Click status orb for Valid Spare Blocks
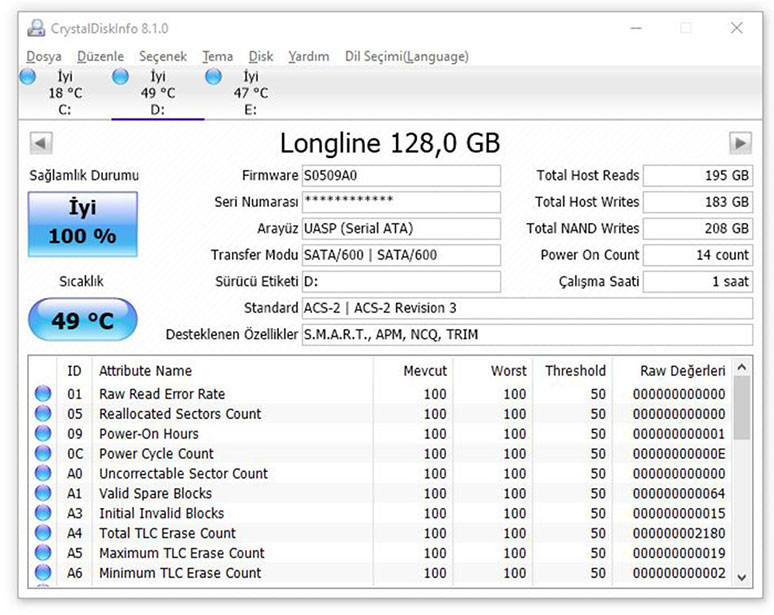 [x=43, y=493]
